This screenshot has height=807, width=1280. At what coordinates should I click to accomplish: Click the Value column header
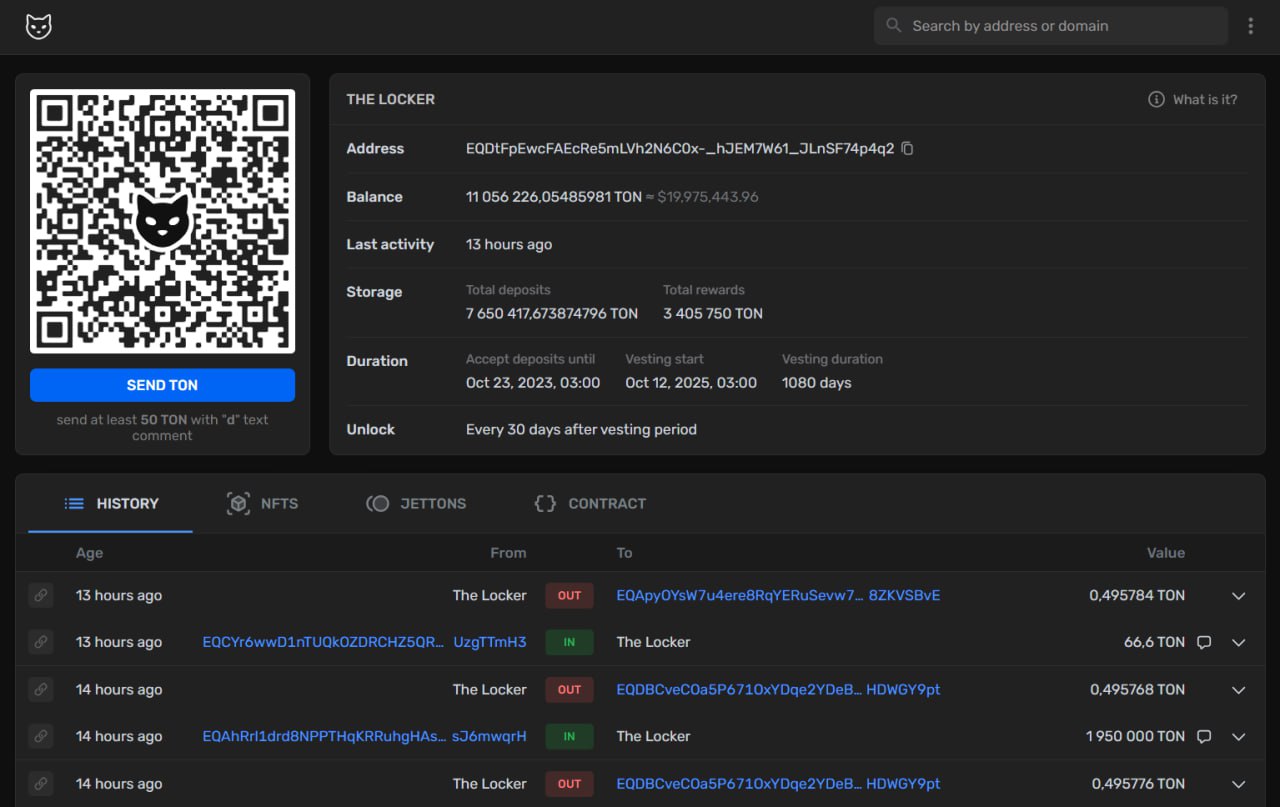[1166, 553]
